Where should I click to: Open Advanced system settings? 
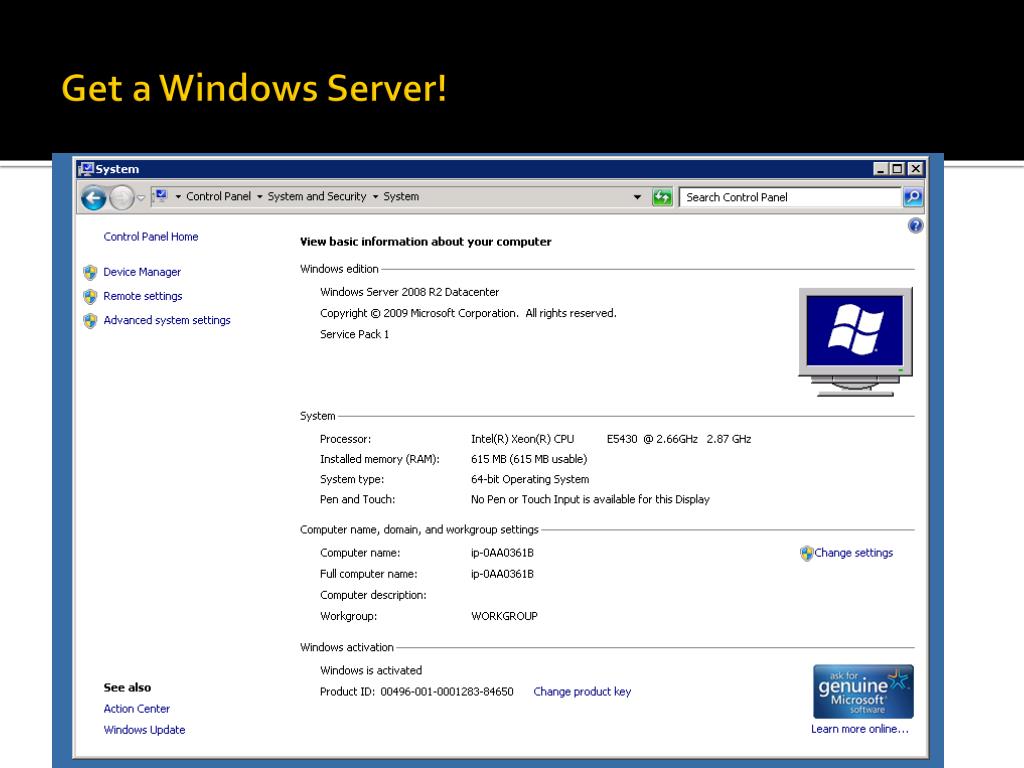click(x=167, y=320)
